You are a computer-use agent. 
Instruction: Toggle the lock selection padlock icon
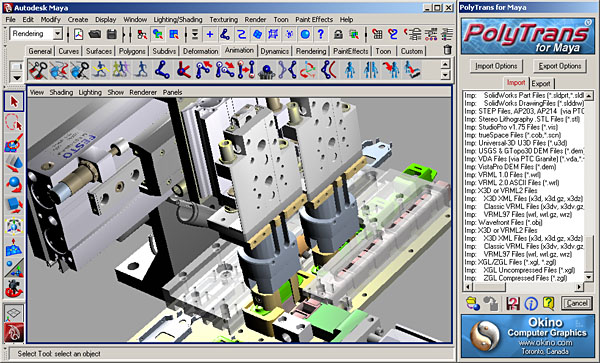338,34
